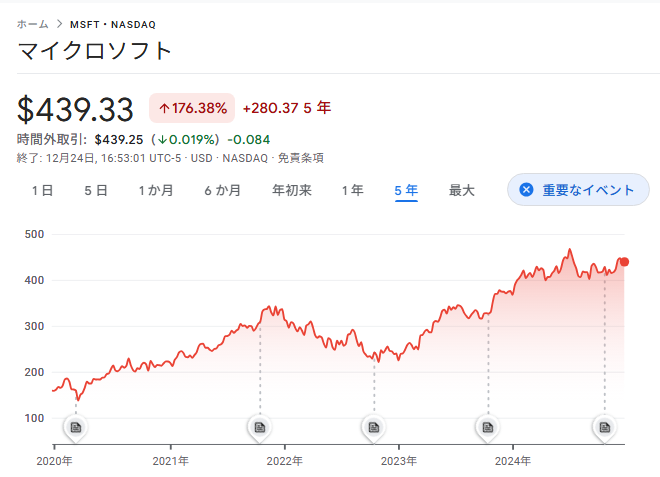
Task: Select the 6か月 time range
Action: click(x=222, y=190)
